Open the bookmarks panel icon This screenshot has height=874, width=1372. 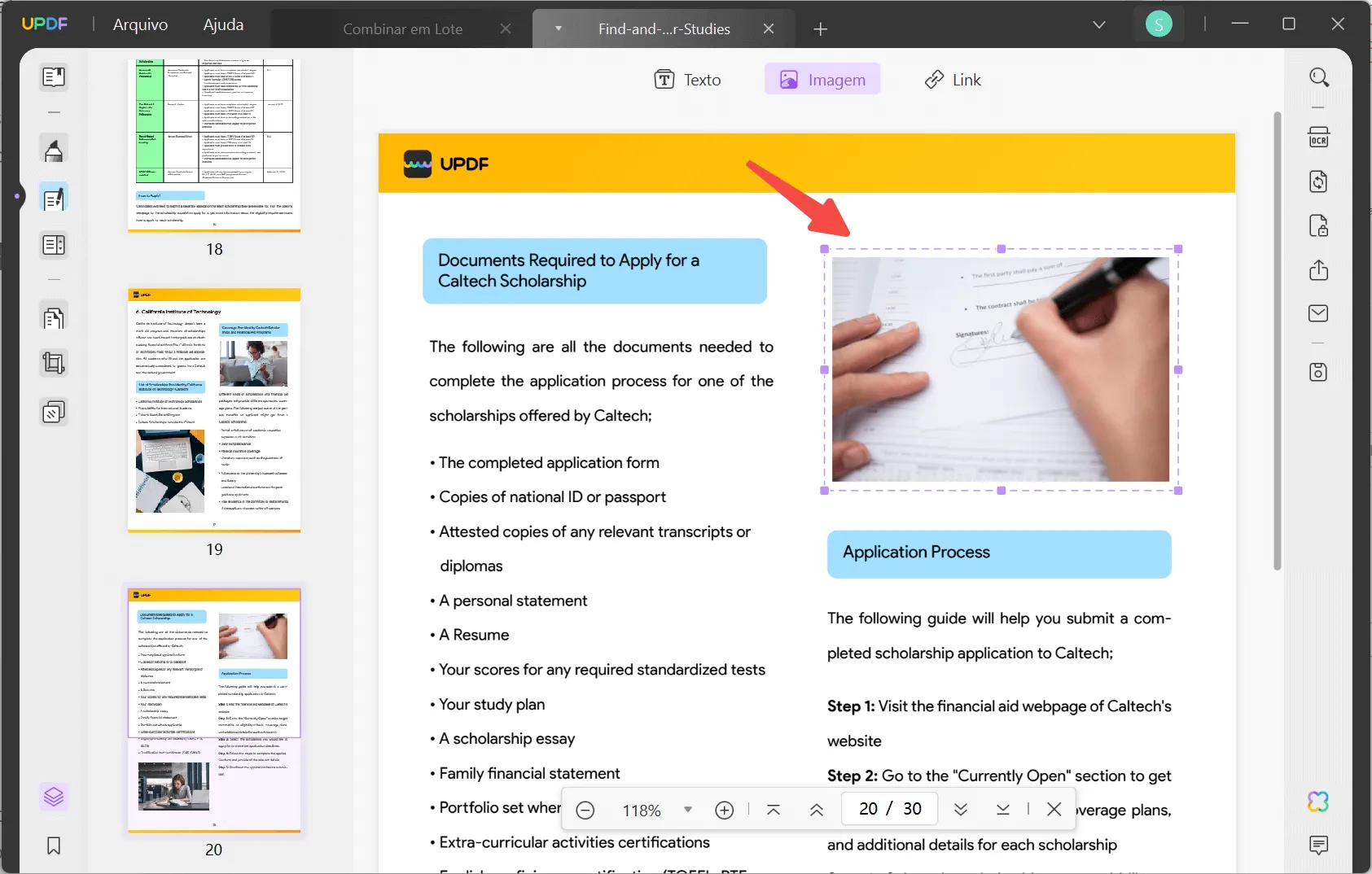53,846
